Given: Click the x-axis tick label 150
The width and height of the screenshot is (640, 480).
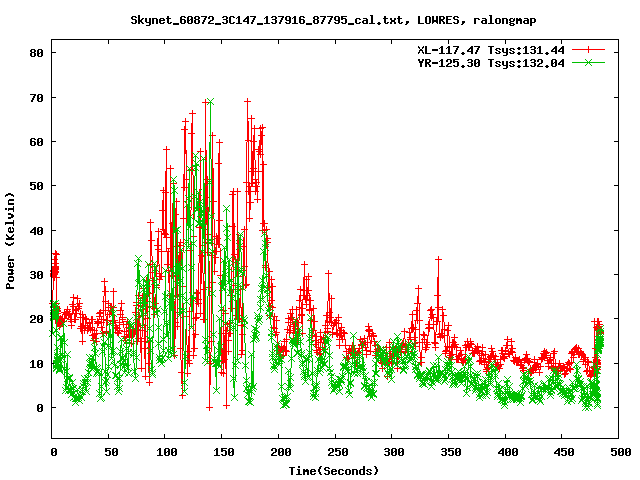Looking at the screenshot, I should coord(224,452).
